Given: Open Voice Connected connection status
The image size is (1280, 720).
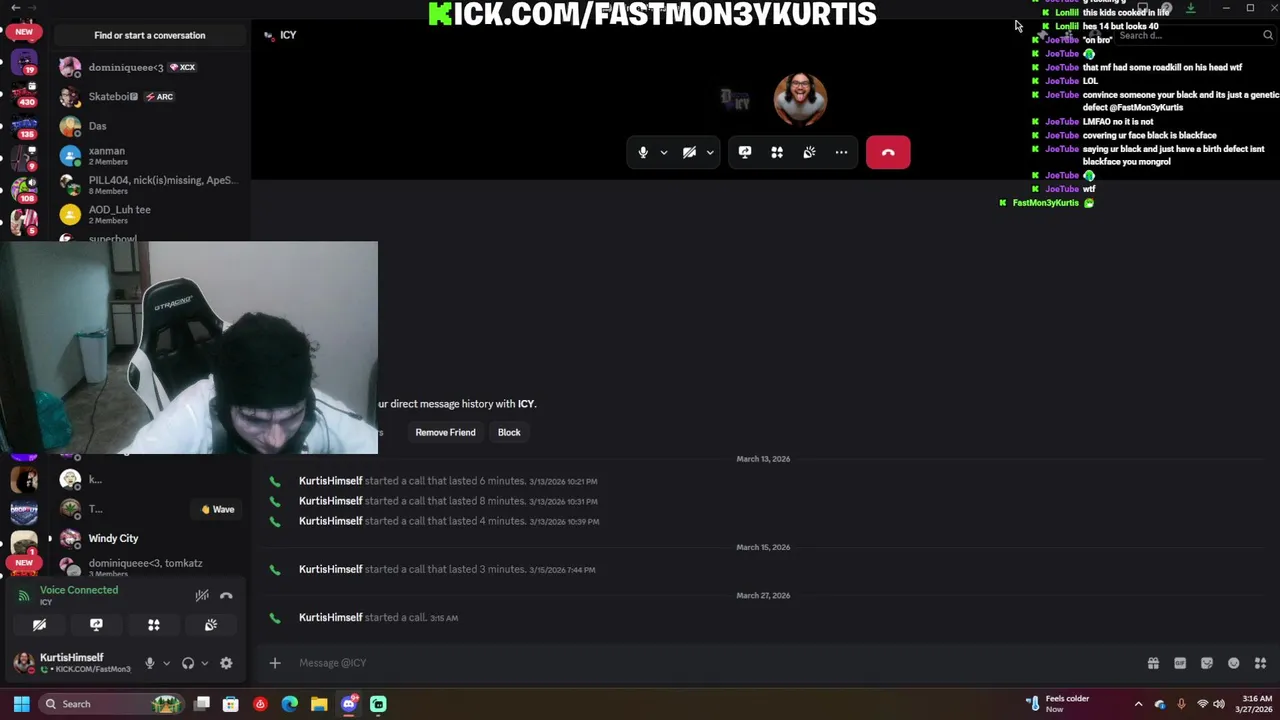Looking at the screenshot, I should (79, 590).
